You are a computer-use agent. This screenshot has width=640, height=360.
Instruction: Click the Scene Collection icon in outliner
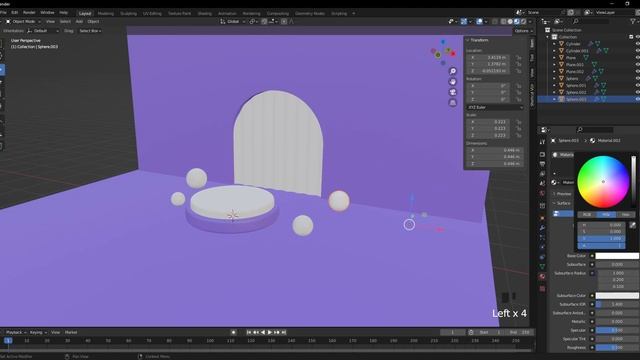click(548, 30)
